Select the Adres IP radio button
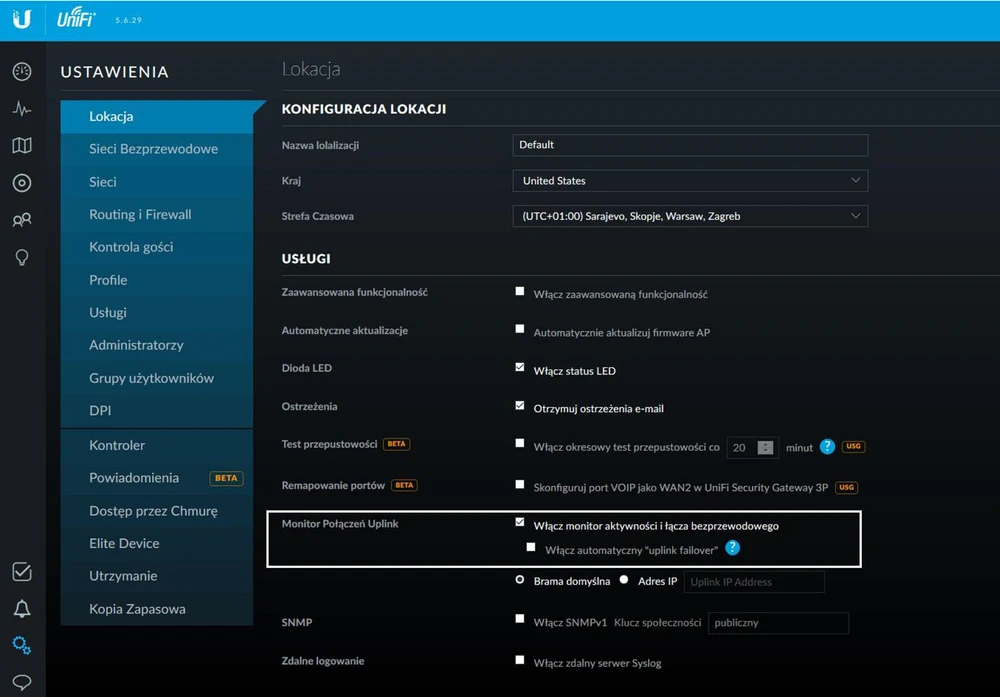Screen dimensions: 1000x697 point(624,580)
